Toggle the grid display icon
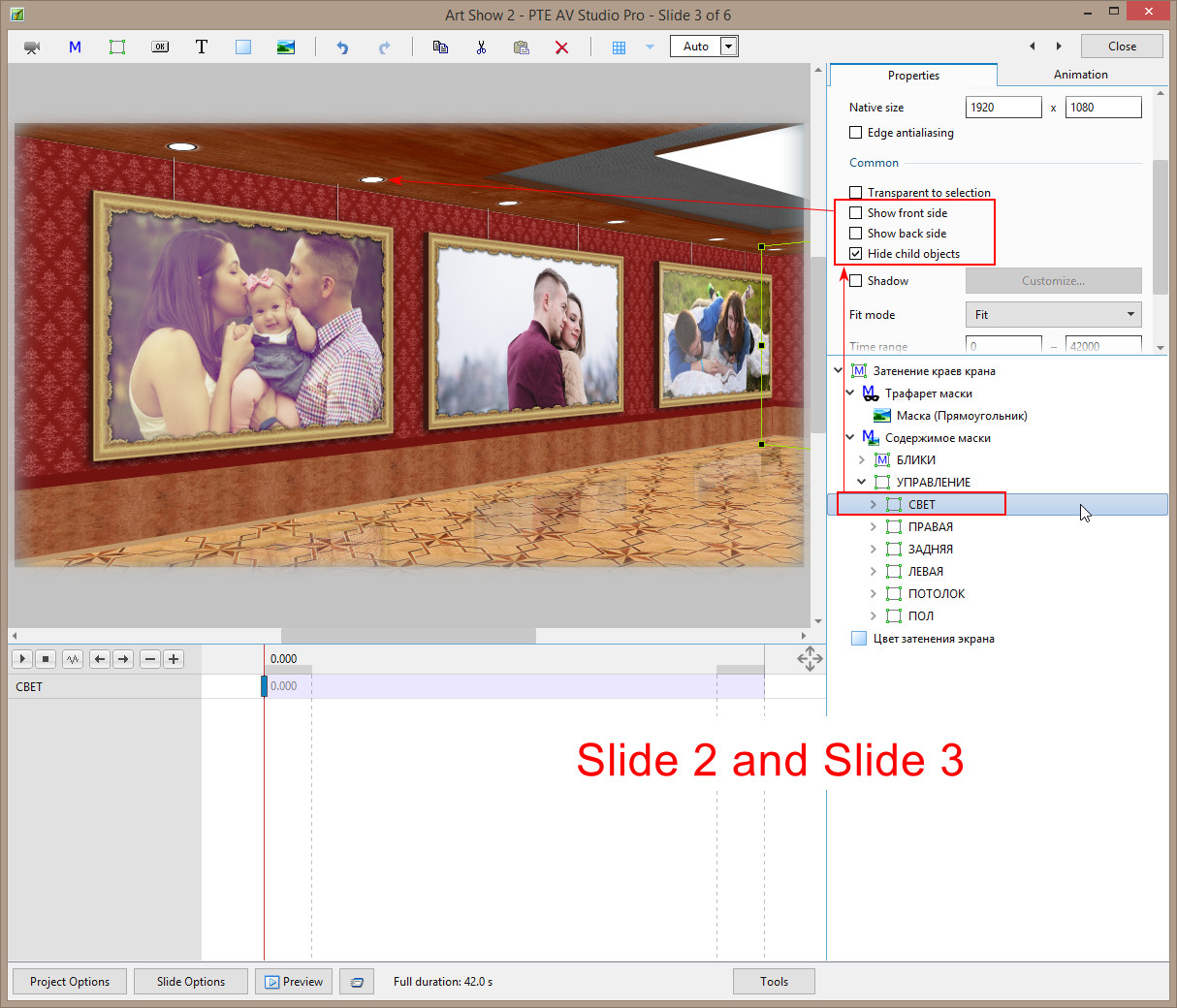The height and width of the screenshot is (1008, 1177). 619,47
